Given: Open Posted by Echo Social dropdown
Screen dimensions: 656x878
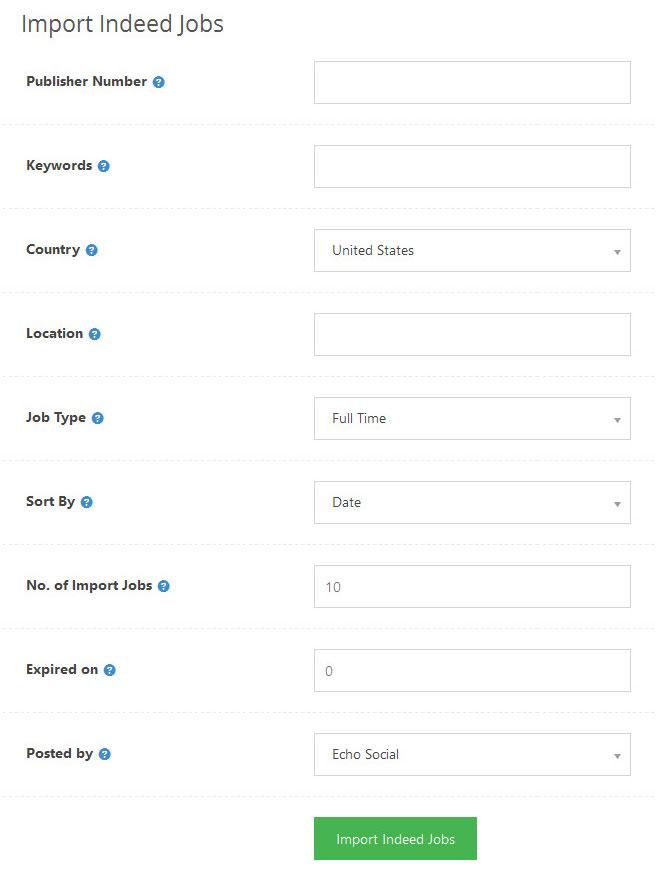Looking at the screenshot, I should pos(472,754).
